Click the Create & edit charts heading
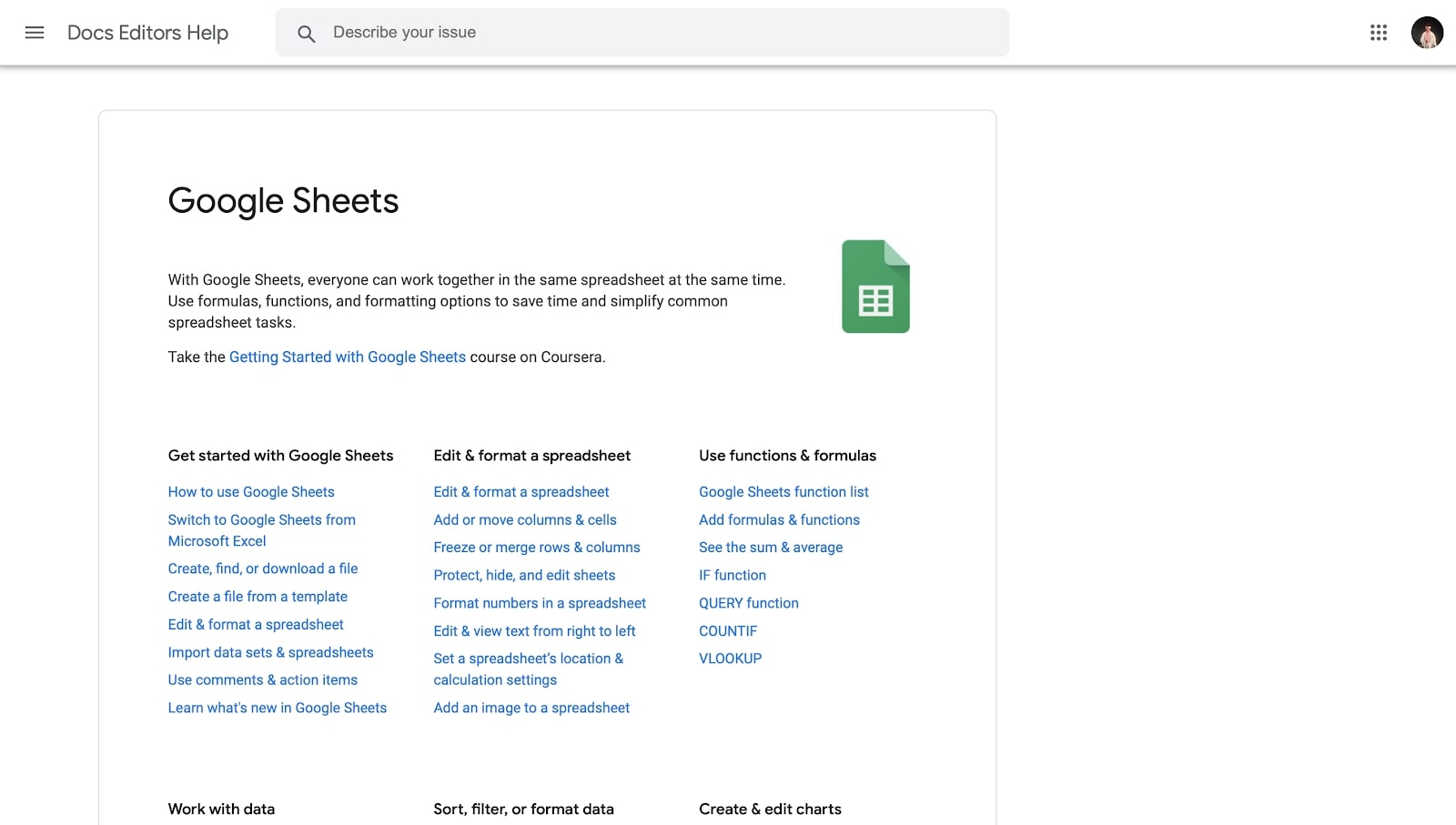 (x=770, y=810)
